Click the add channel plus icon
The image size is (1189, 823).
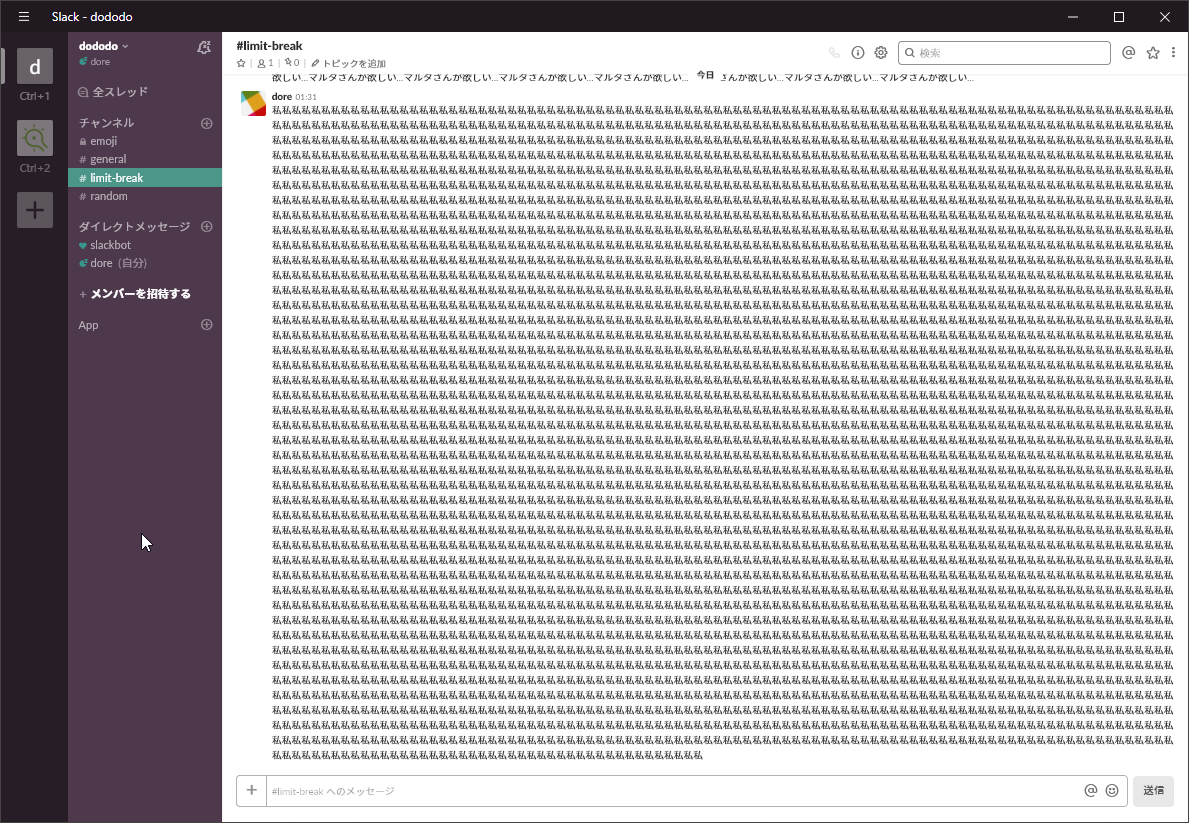click(207, 123)
